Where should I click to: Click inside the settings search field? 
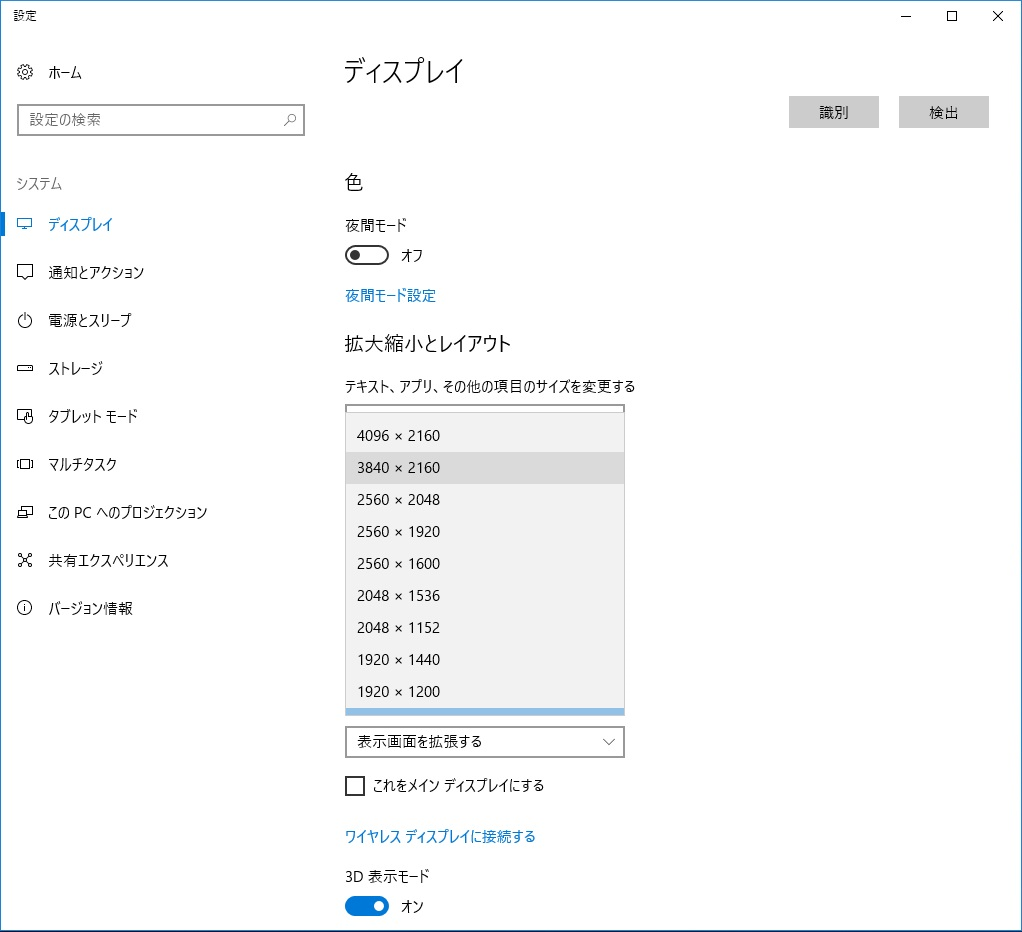click(x=150, y=120)
